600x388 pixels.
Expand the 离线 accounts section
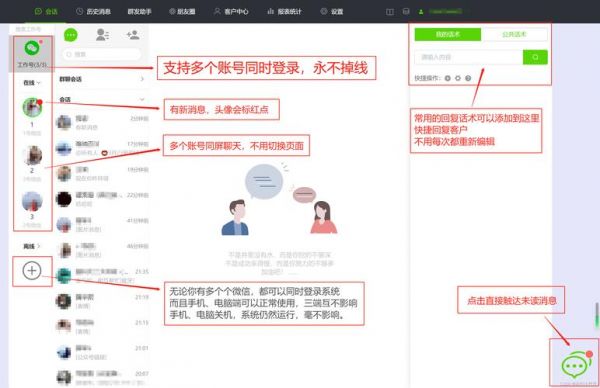(32, 246)
